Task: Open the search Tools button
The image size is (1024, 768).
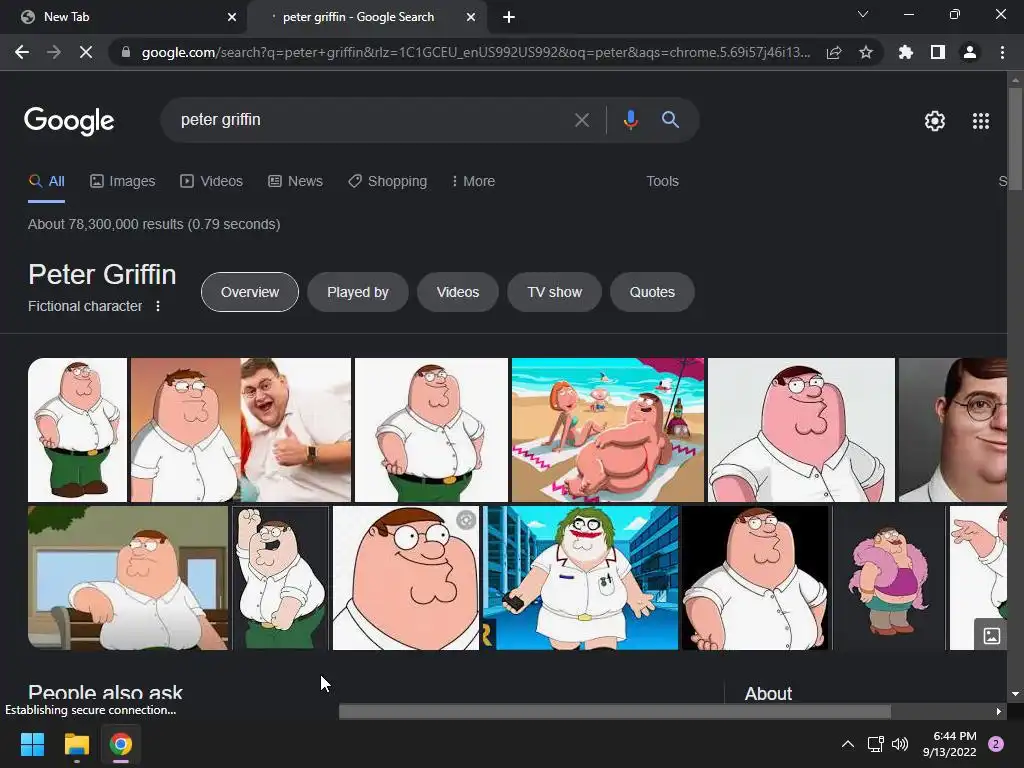Action: pyautogui.click(x=662, y=182)
